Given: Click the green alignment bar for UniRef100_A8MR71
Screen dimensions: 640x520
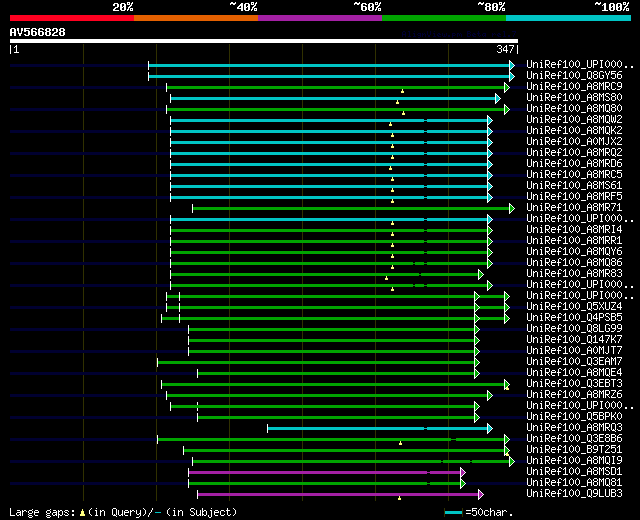Looking at the screenshot, I should click(351, 209).
